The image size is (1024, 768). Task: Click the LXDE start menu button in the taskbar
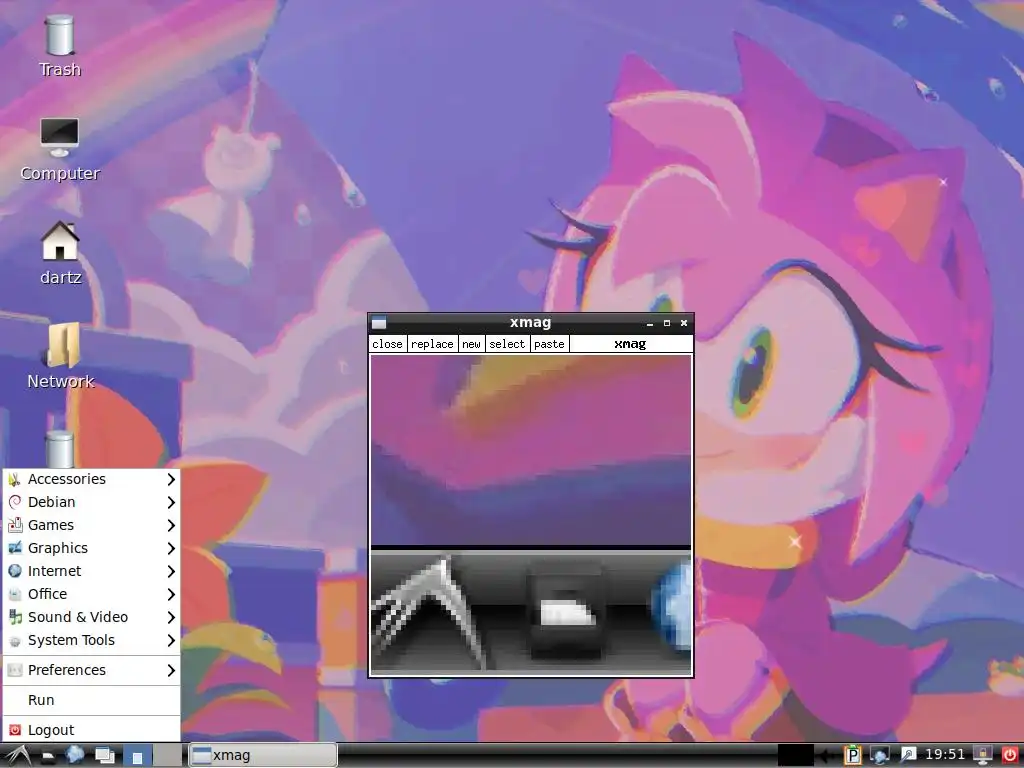point(16,756)
